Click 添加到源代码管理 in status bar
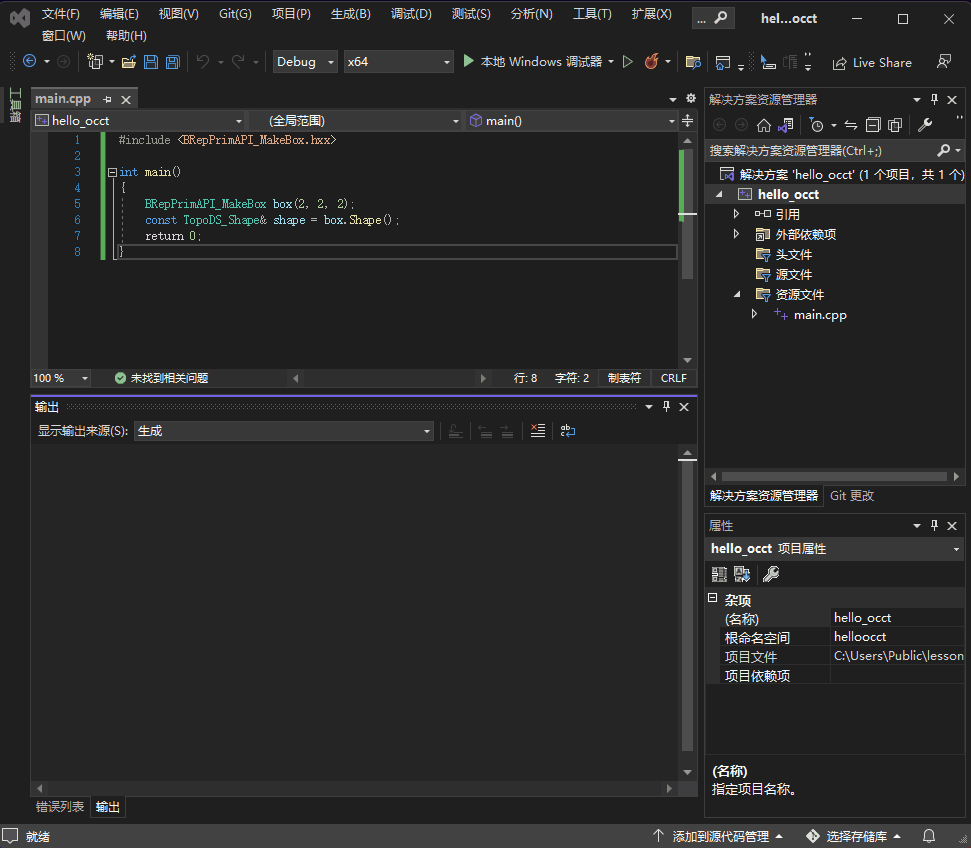This screenshot has height=848, width=971. pos(720,836)
